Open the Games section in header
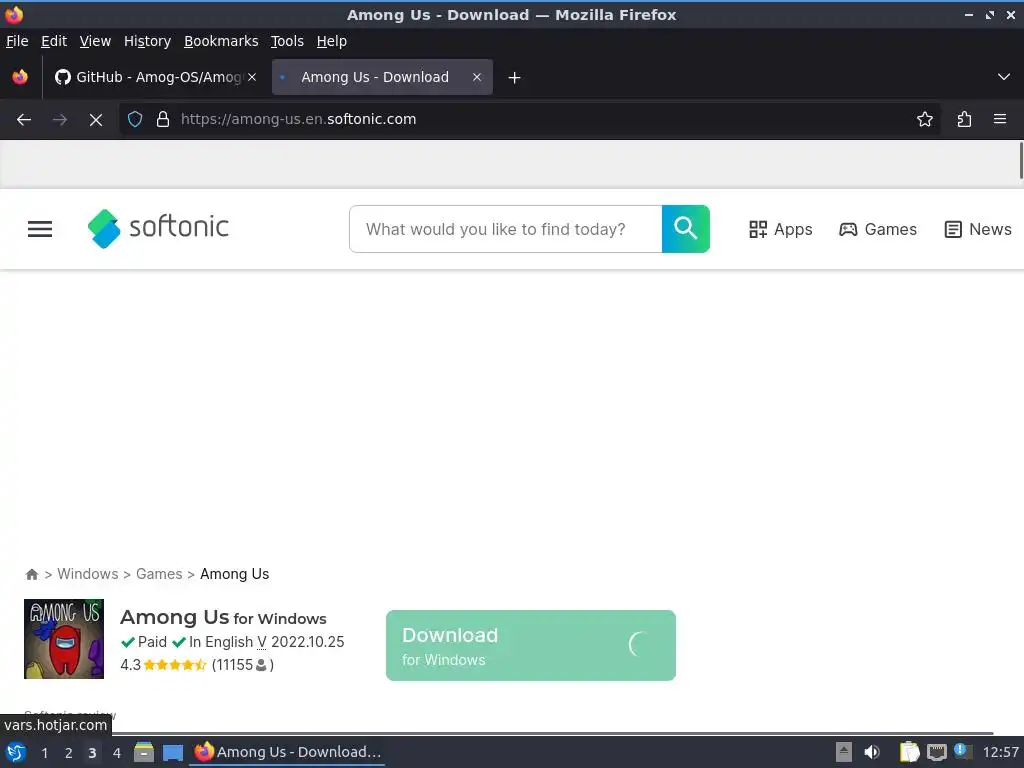This screenshot has width=1024, height=768. tap(878, 229)
